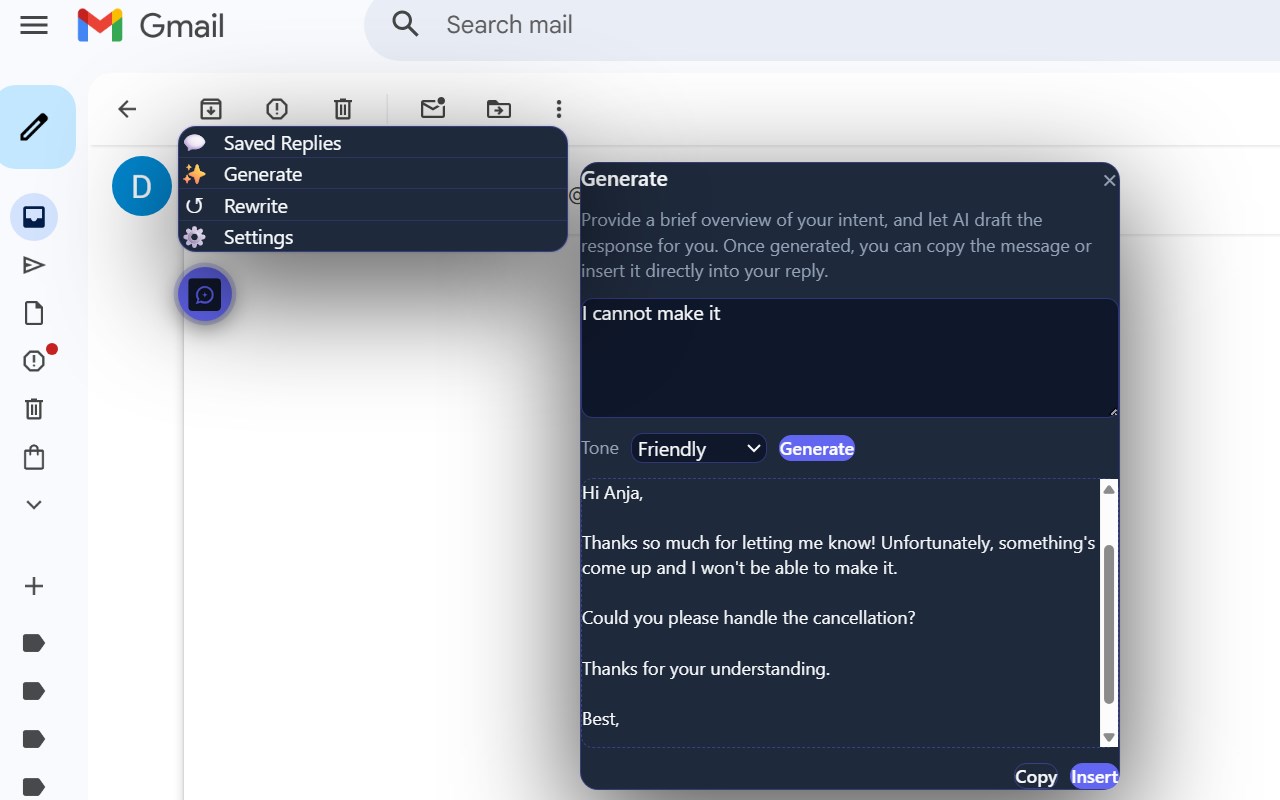Mark as unread envelope icon
This screenshot has width=1280, height=800.
point(433,108)
